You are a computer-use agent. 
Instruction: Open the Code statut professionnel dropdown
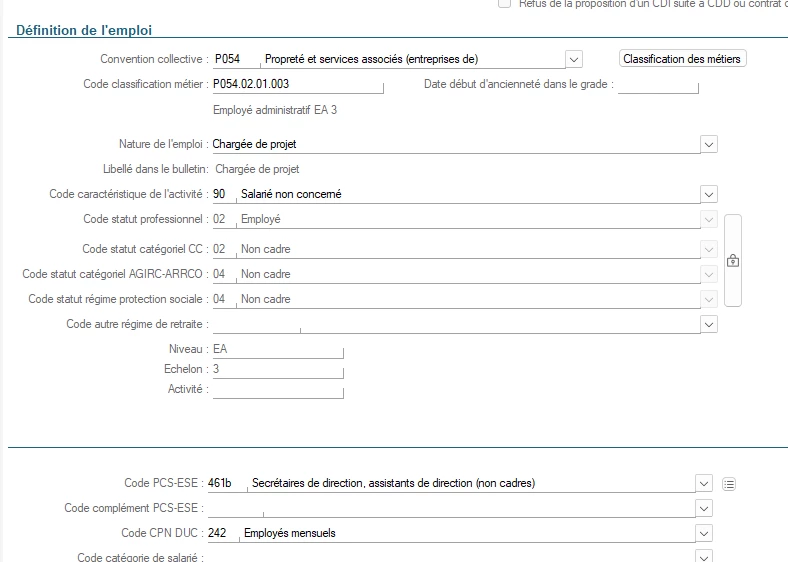pyautogui.click(x=709, y=219)
